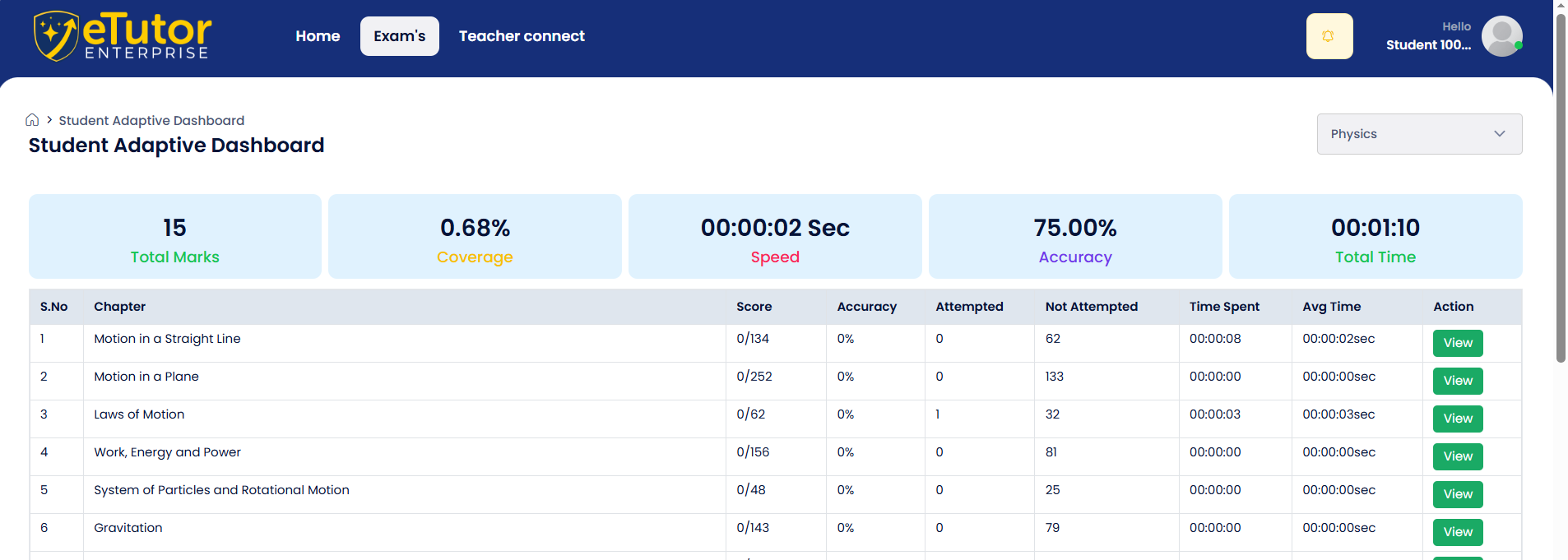Image resolution: width=1568 pixels, height=560 pixels.
Task: View Work, Energy and Power chapter
Action: click(x=1458, y=456)
